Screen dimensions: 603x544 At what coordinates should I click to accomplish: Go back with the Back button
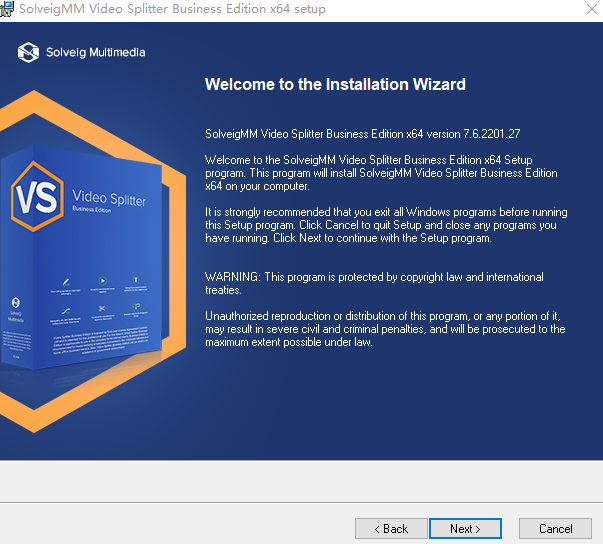[x=391, y=529]
